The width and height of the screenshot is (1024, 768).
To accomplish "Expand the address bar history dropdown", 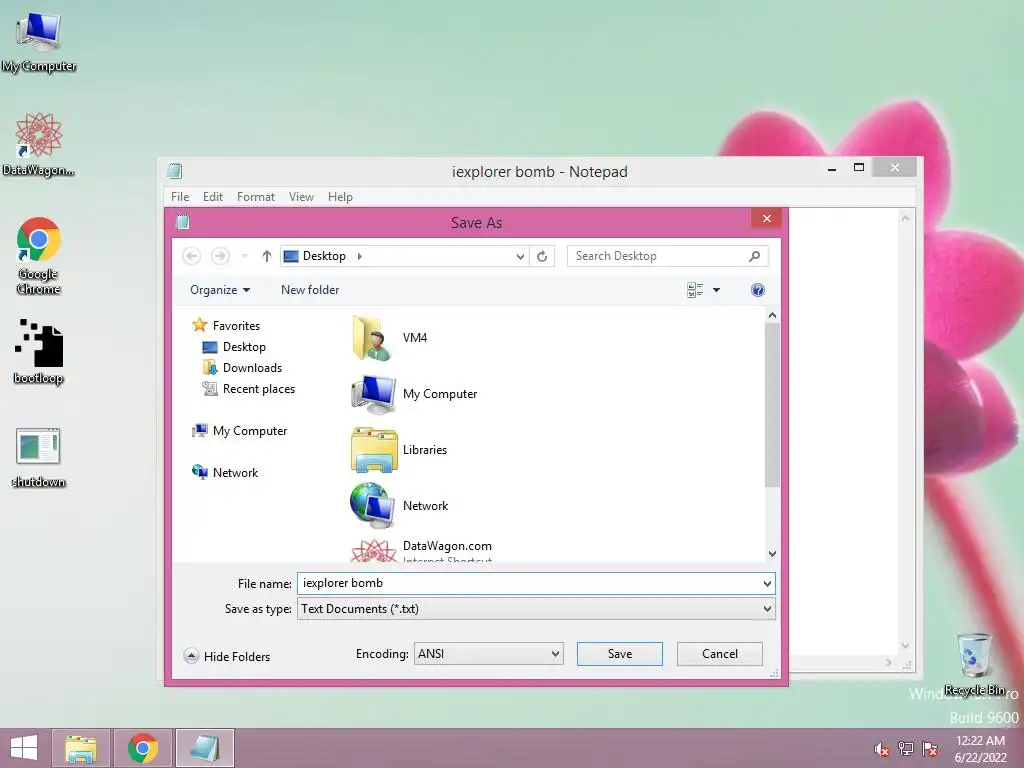I will [x=520, y=256].
